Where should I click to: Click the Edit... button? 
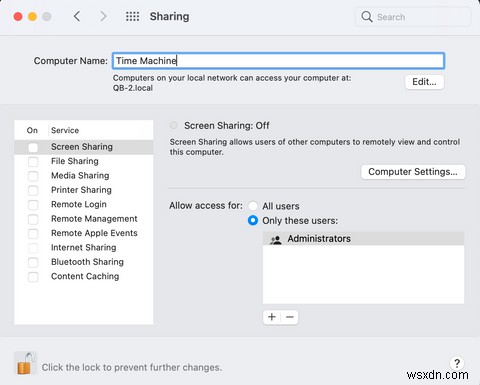coord(424,82)
